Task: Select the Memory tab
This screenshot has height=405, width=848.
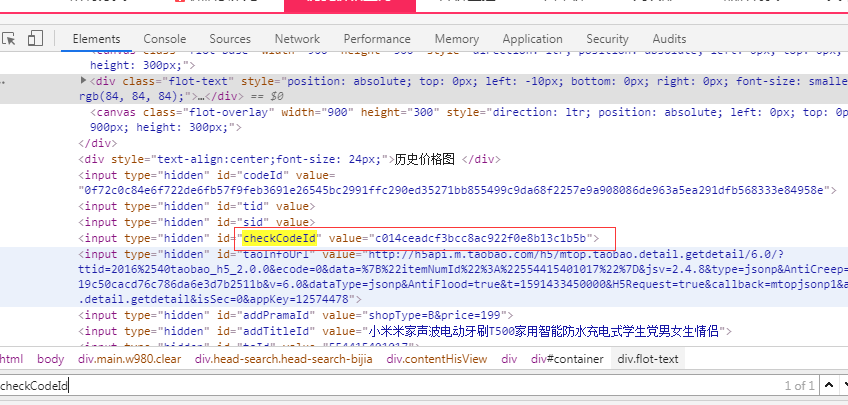Action: point(456,39)
